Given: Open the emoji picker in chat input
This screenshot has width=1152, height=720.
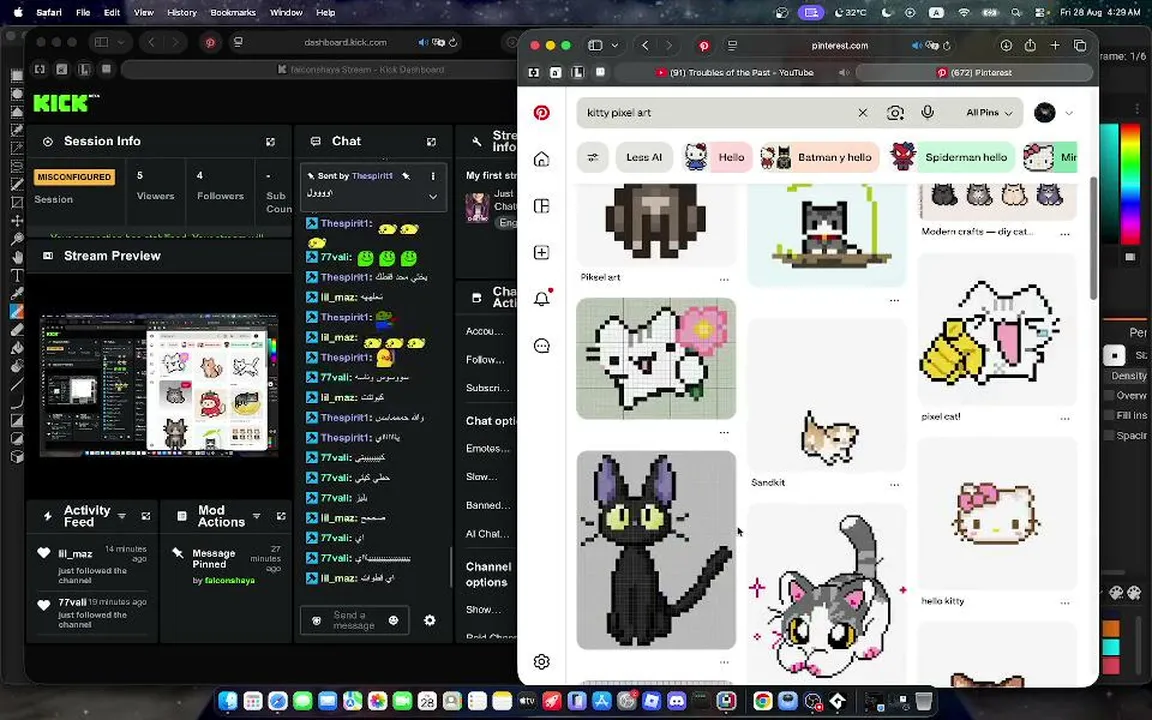Looking at the screenshot, I should coord(393,620).
